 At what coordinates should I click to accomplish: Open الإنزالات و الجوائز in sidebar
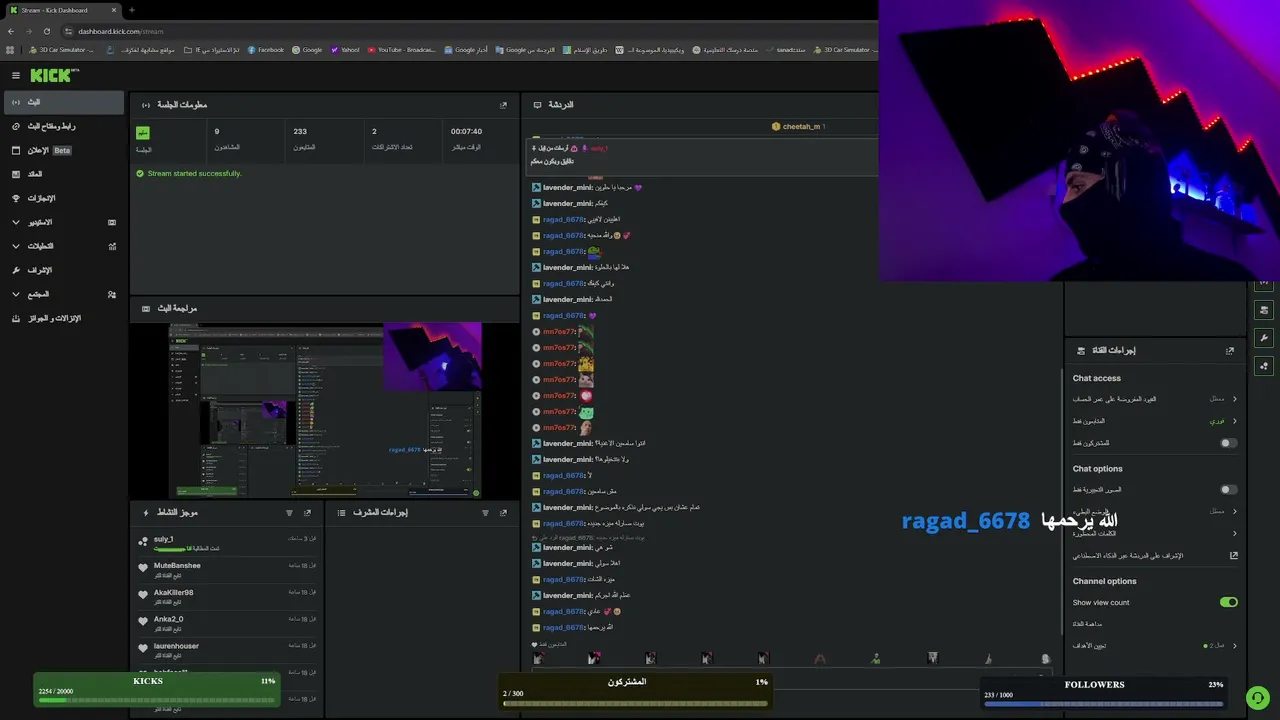pyautogui.click(x=62, y=318)
